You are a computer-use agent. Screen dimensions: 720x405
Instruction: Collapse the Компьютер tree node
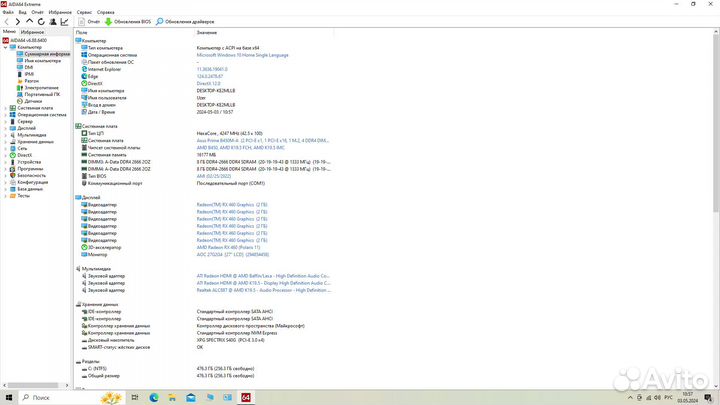pyautogui.click(x=5, y=47)
